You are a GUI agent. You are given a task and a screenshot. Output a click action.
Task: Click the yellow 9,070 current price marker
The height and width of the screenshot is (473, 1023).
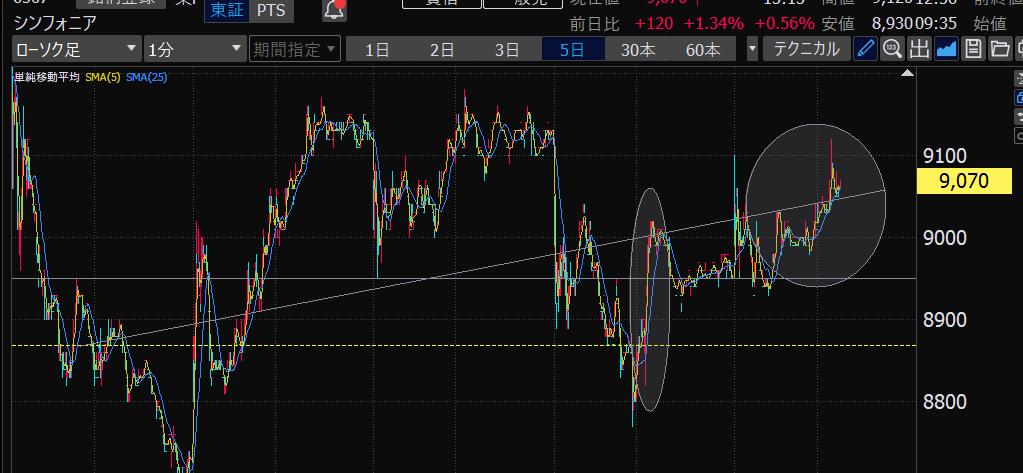(x=964, y=182)
